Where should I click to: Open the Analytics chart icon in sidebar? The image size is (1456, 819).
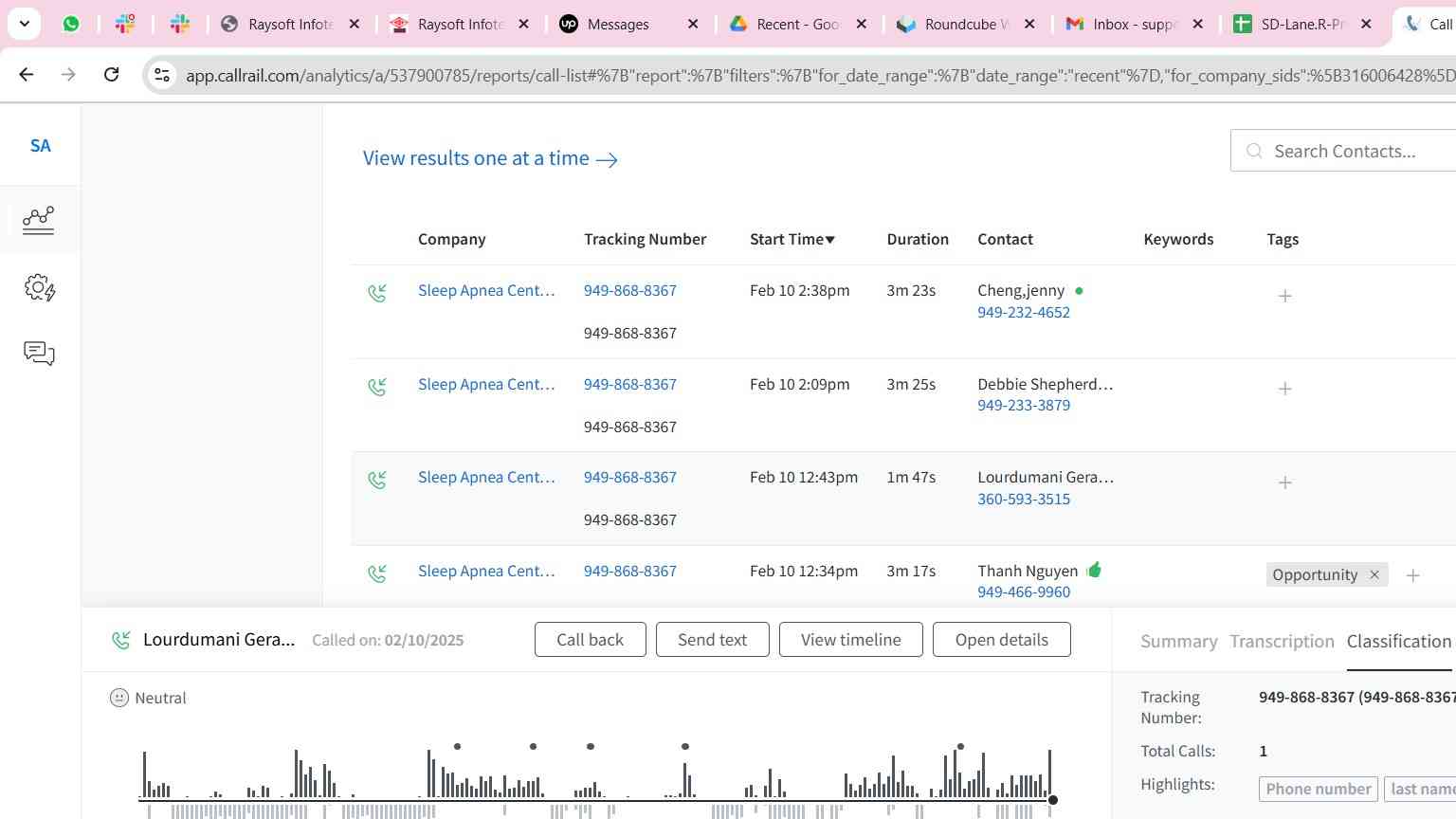[x=39, y=220]
